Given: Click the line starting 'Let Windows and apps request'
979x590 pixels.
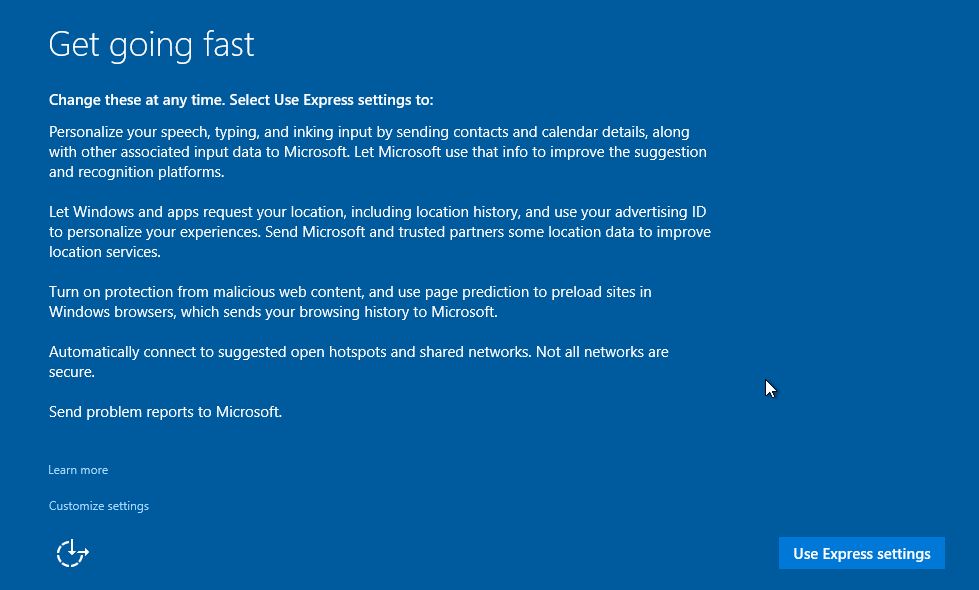Looking at the screenshot, I should 377,212.
